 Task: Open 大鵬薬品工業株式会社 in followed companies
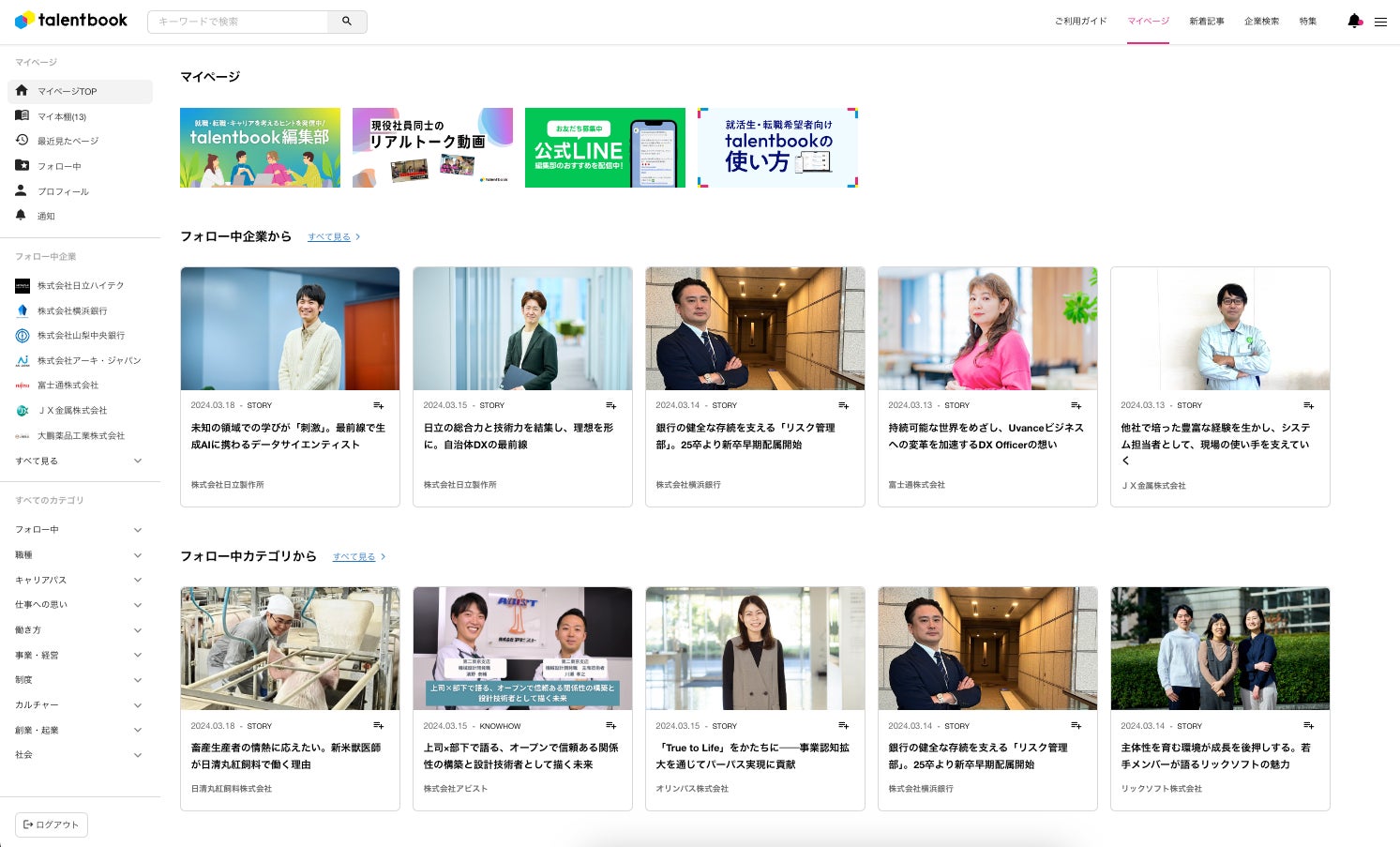(80, 436)
